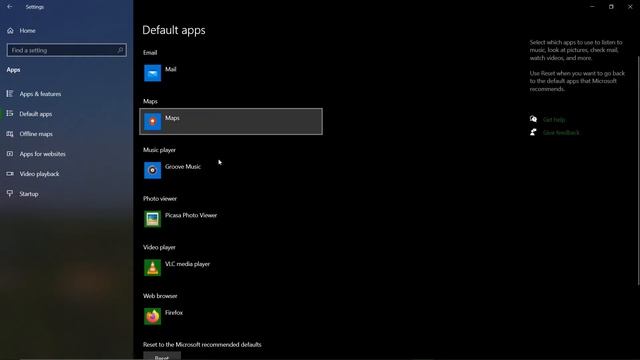
Task: Click the Picasa Photo Viewer icon
Action: point(152,219)
